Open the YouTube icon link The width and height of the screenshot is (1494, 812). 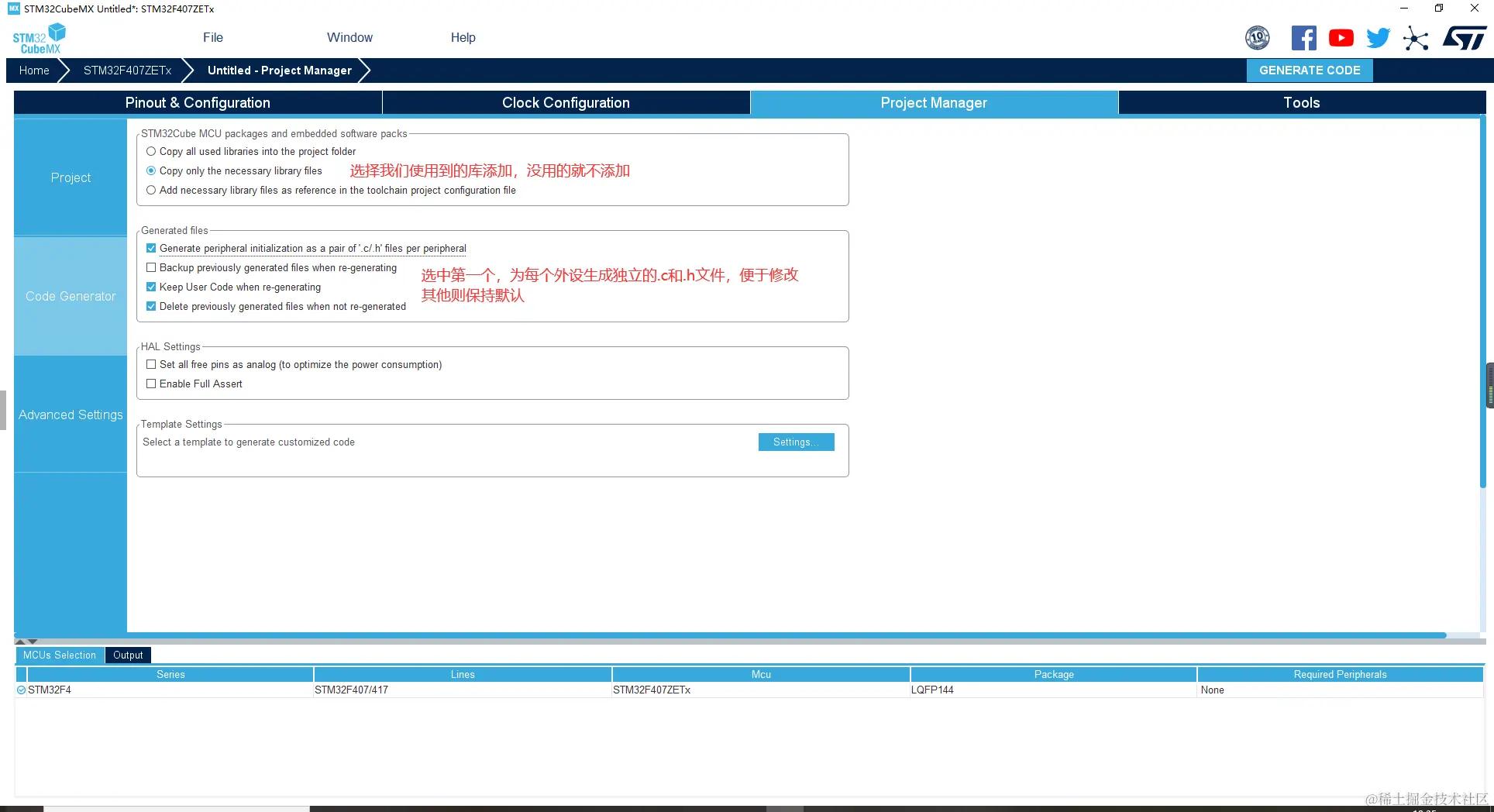1341,37
